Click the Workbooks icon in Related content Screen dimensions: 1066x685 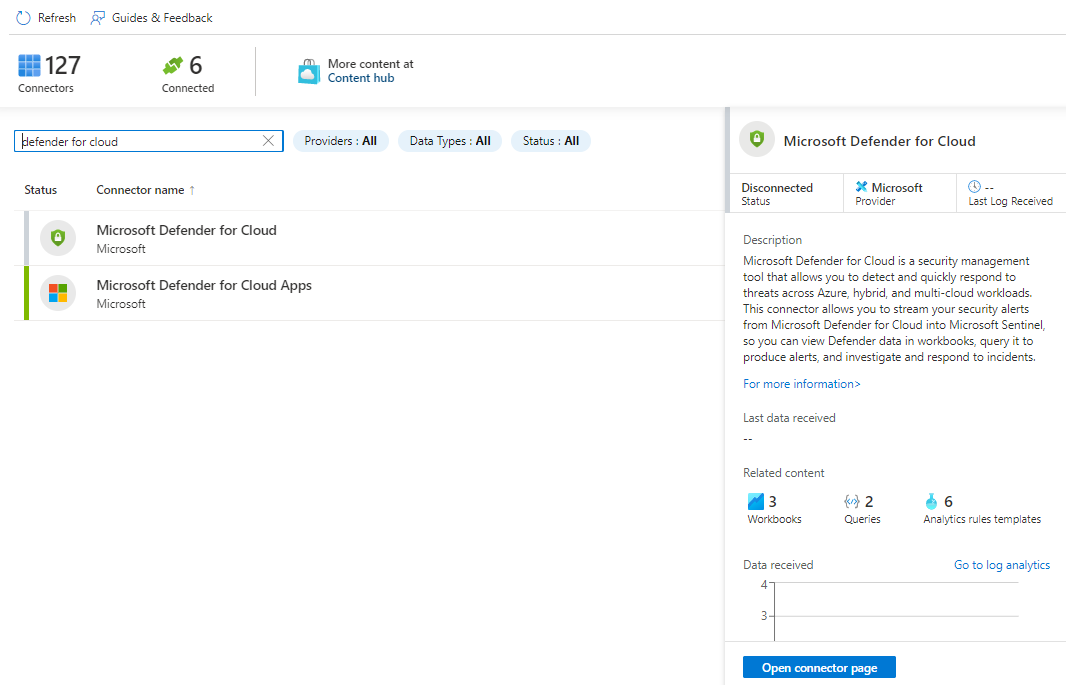(x=756, y=502)
